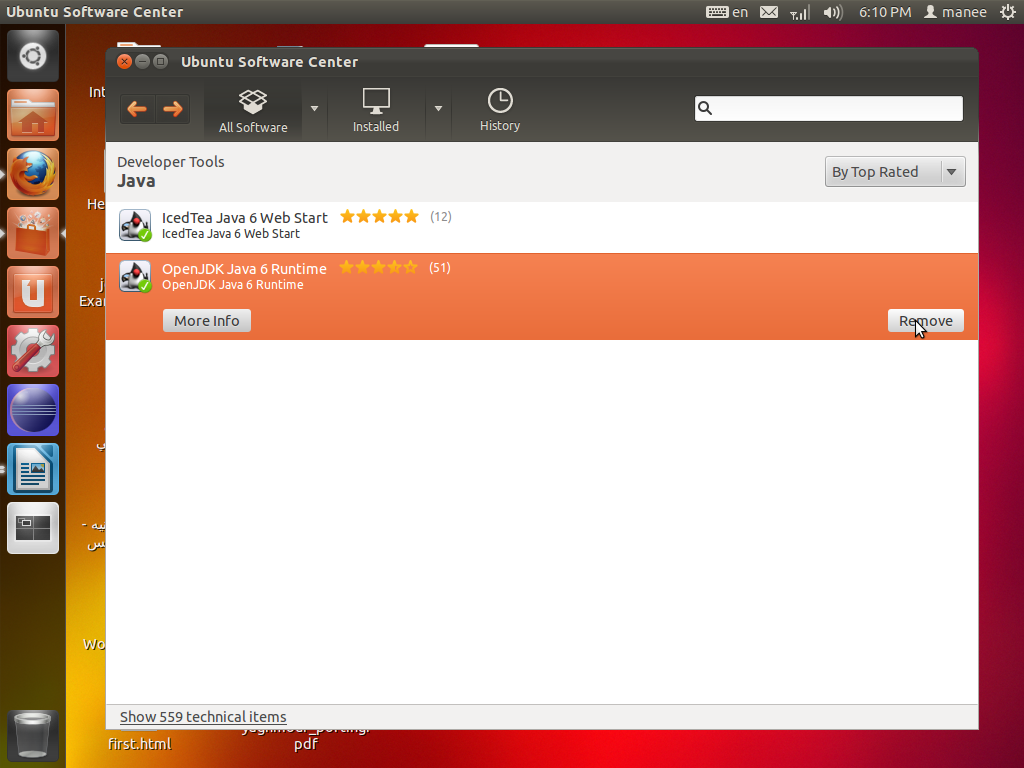Open the messaging mail indicator
1024x768 pixels.
pos(769,12)
